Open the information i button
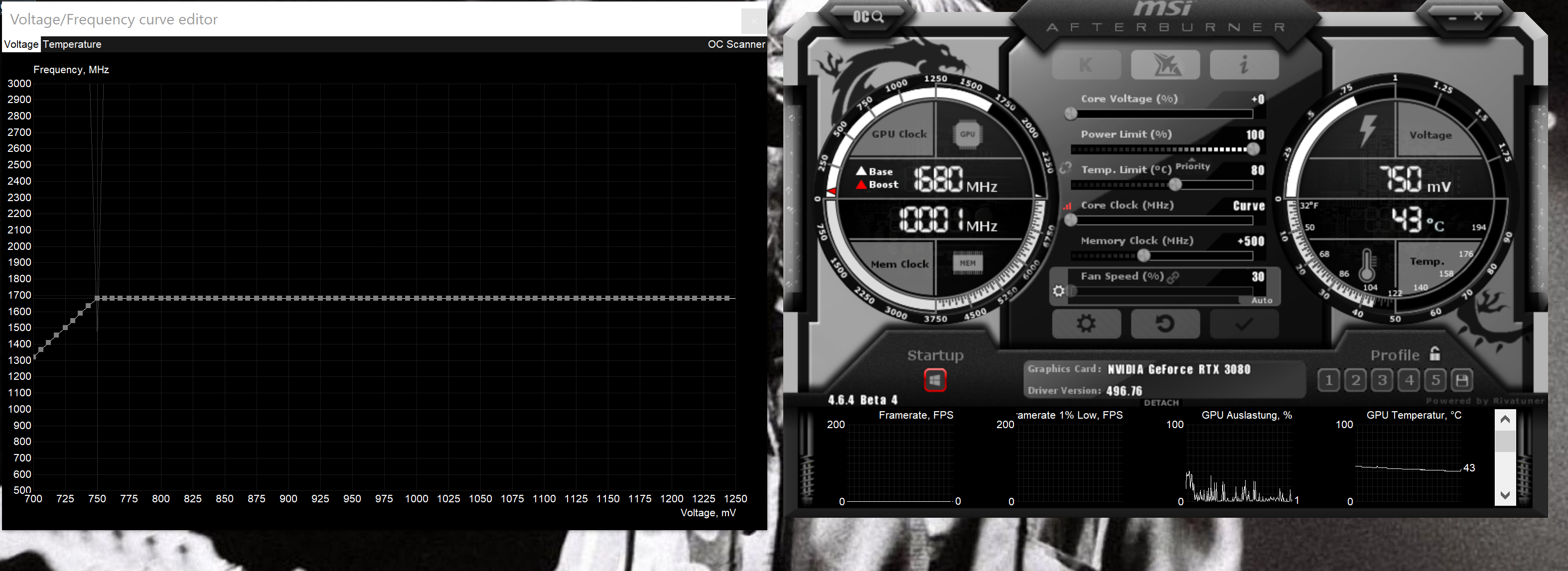This screenshot has width=1568, height=571. (x=1244, y=65)
